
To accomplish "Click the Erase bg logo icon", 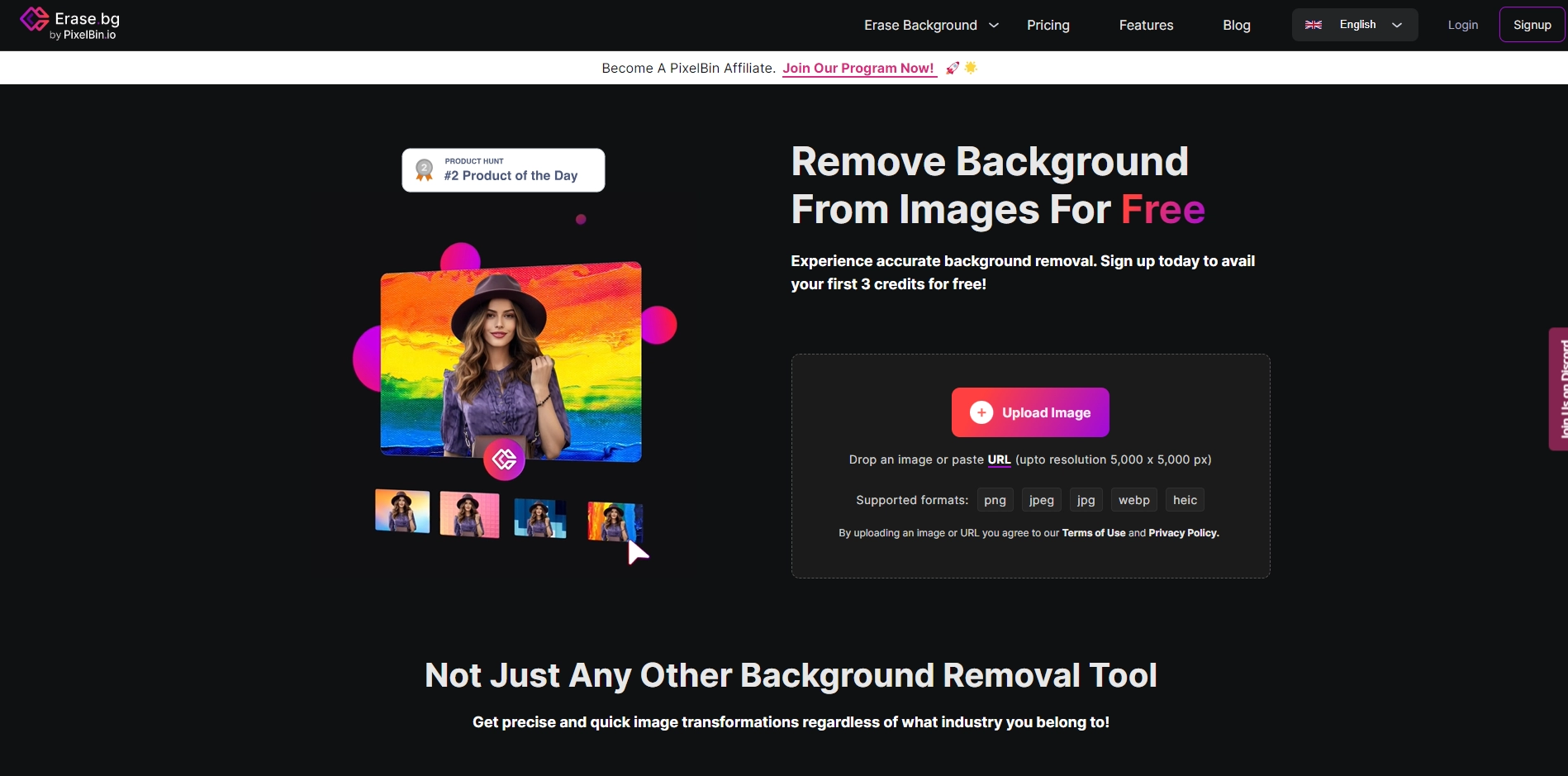I will point(34,19).
